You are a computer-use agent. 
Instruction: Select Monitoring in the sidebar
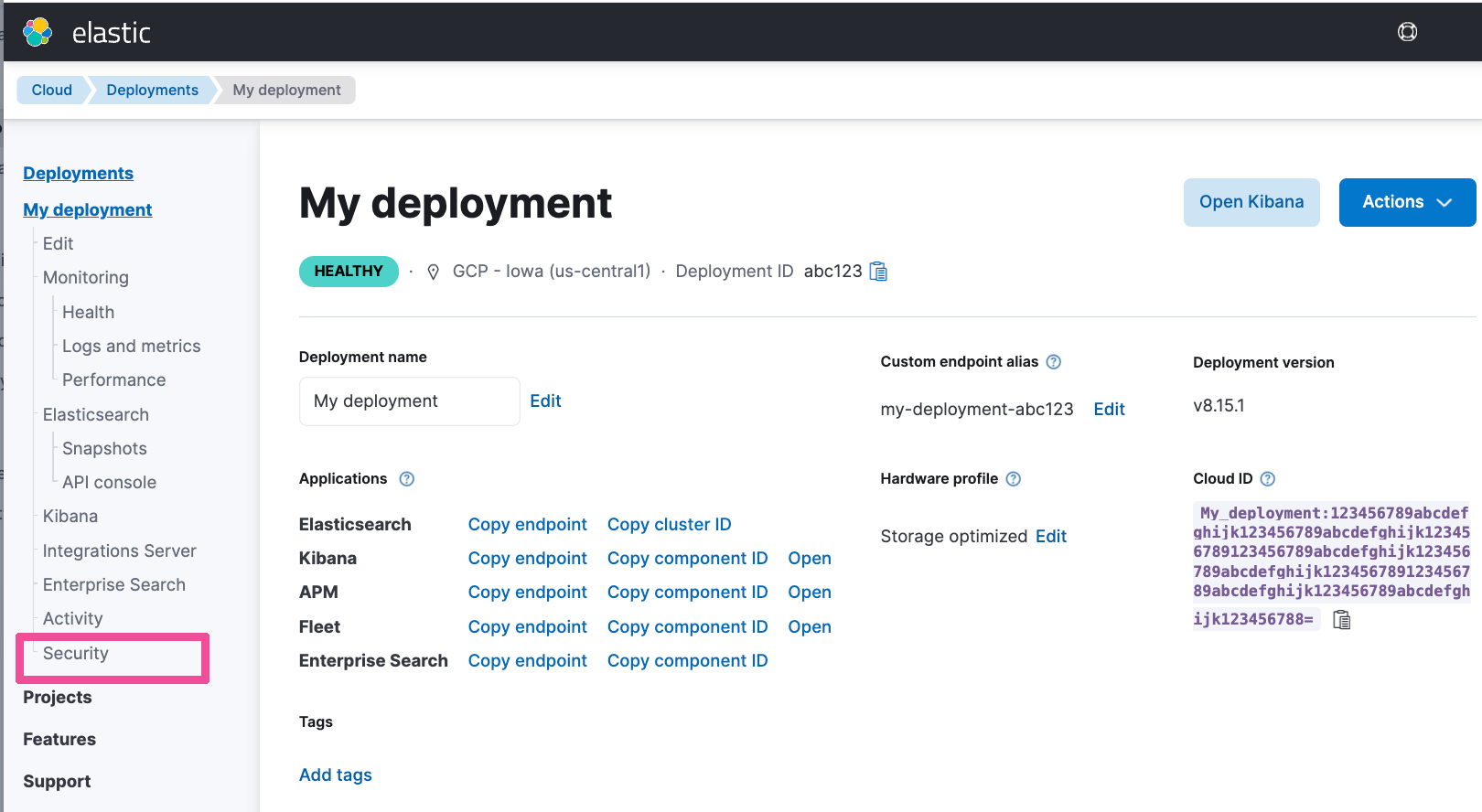[86, 278]
